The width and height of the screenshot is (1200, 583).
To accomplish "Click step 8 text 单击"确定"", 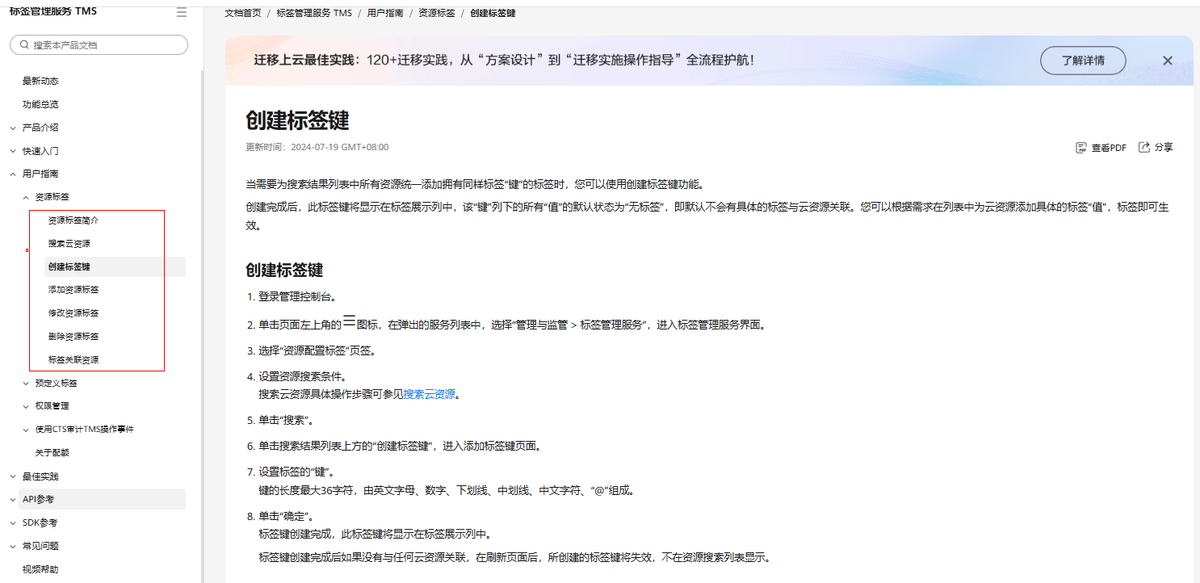I will click(x=287, y=517).
